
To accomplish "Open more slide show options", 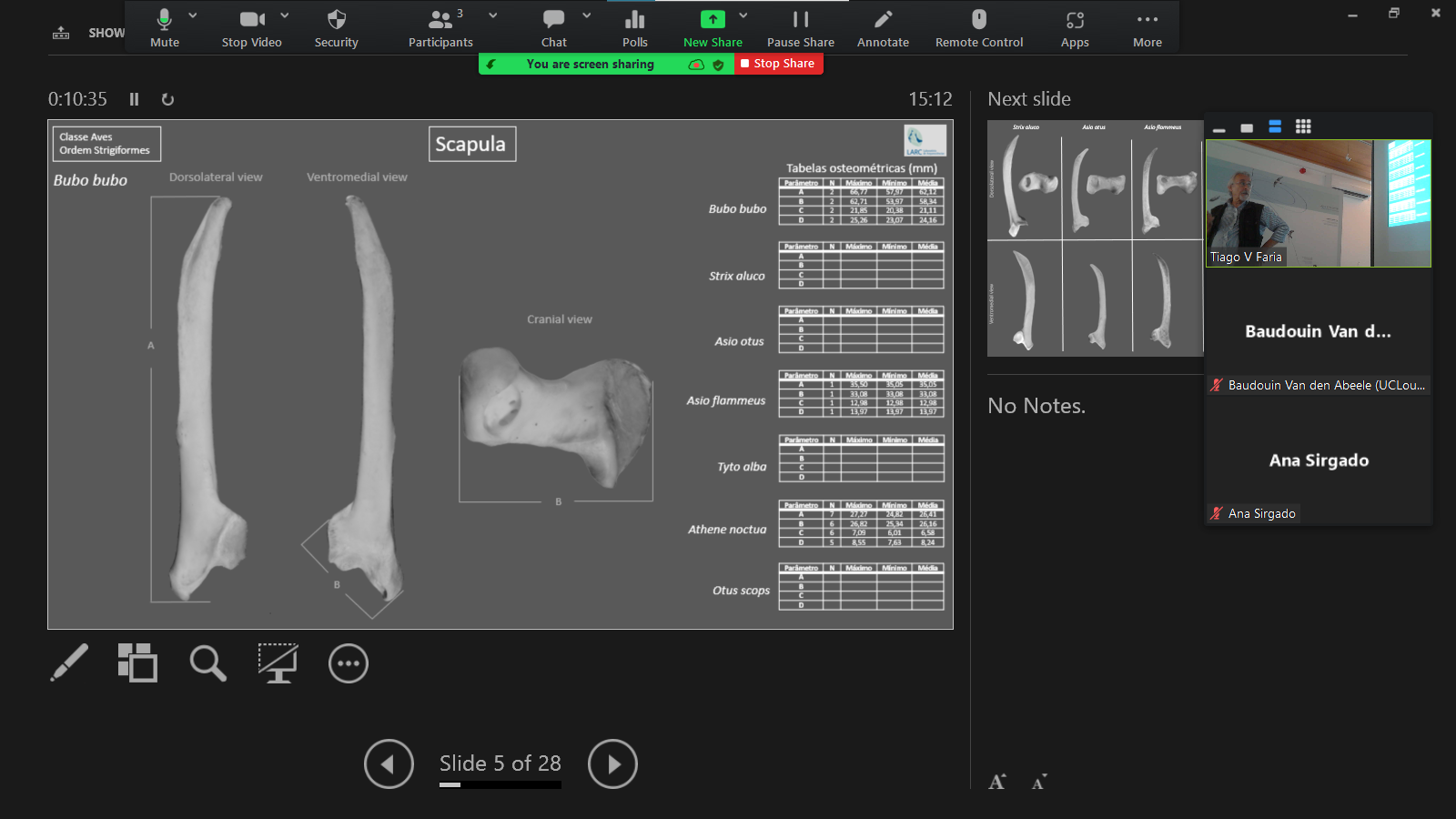I will (x=349, y=663).
